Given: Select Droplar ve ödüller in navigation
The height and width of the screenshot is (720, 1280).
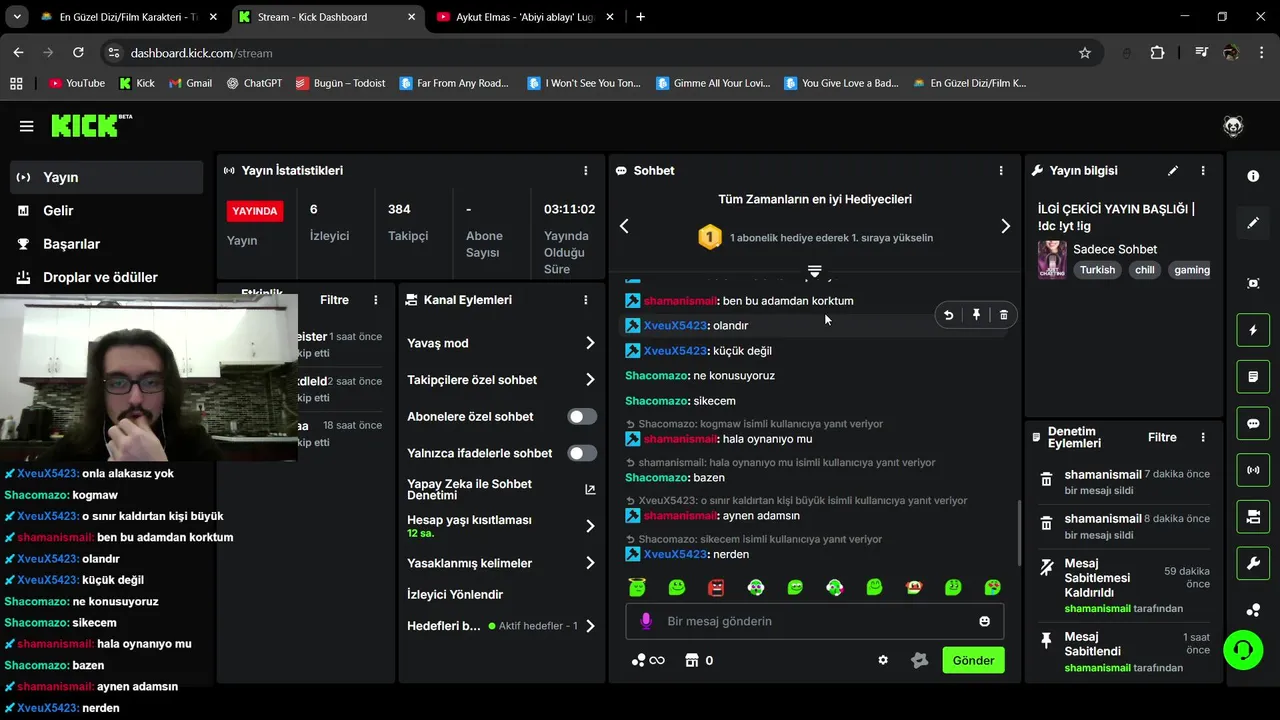Looking at the screenshot, I should [107, 277].
